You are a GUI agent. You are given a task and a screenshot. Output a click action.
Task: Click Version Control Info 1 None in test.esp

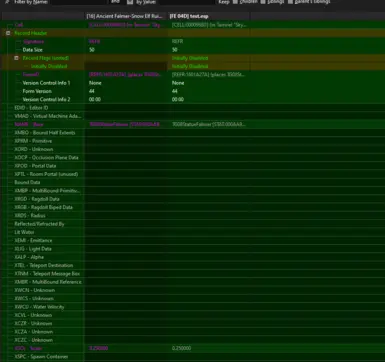pos(178,83)
